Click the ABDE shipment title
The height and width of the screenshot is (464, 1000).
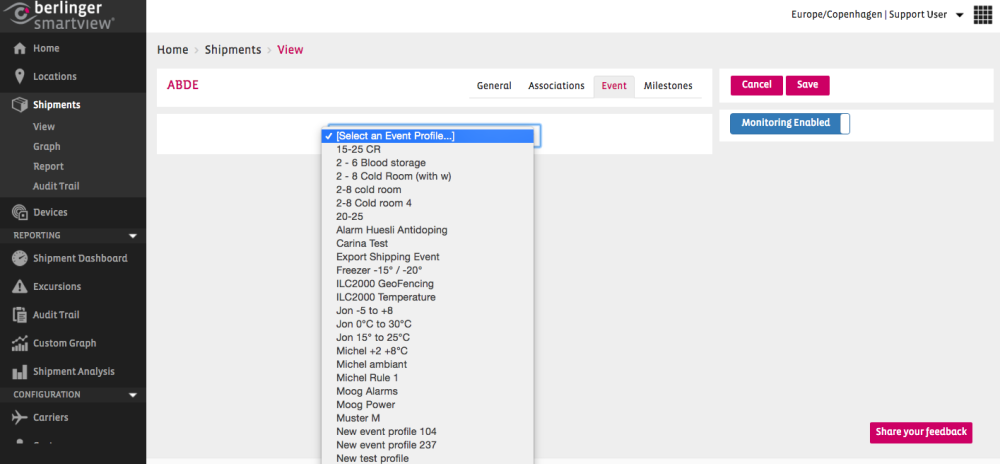point(183,85)
